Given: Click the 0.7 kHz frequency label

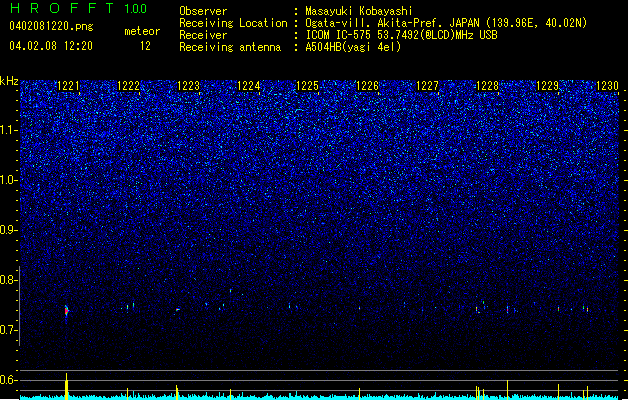Looking at the screenshot, I should (9, 330).
